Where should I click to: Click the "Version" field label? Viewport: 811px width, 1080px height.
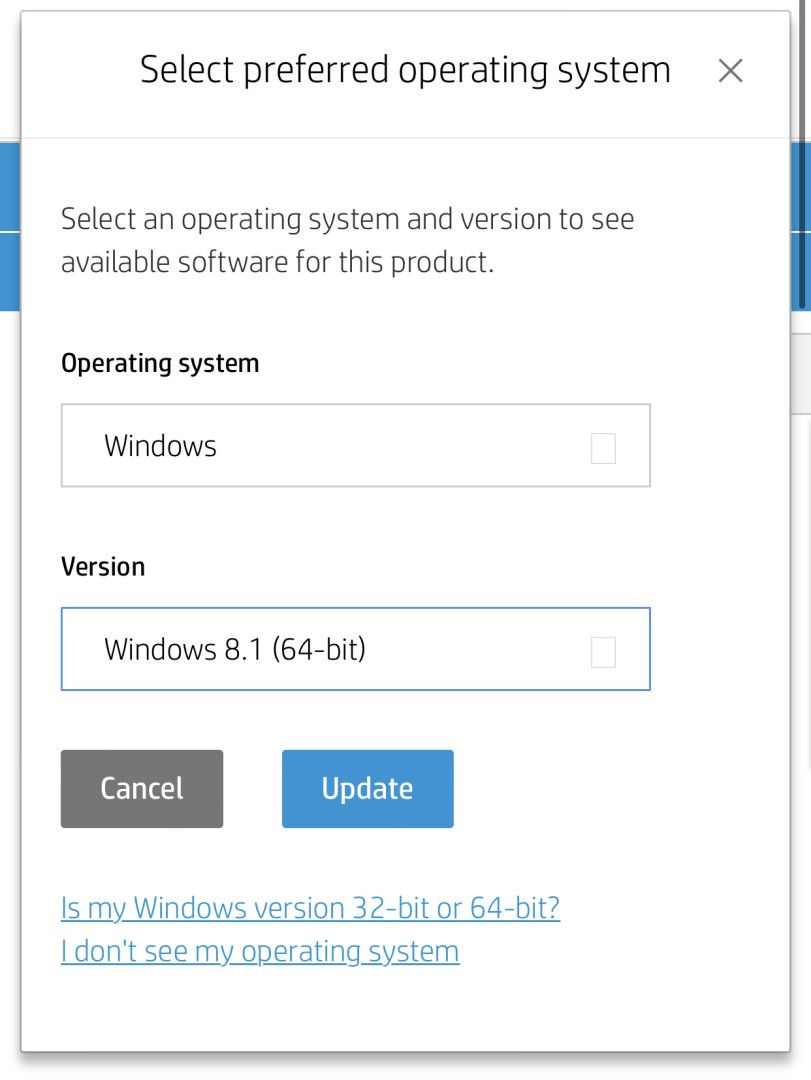103,567
